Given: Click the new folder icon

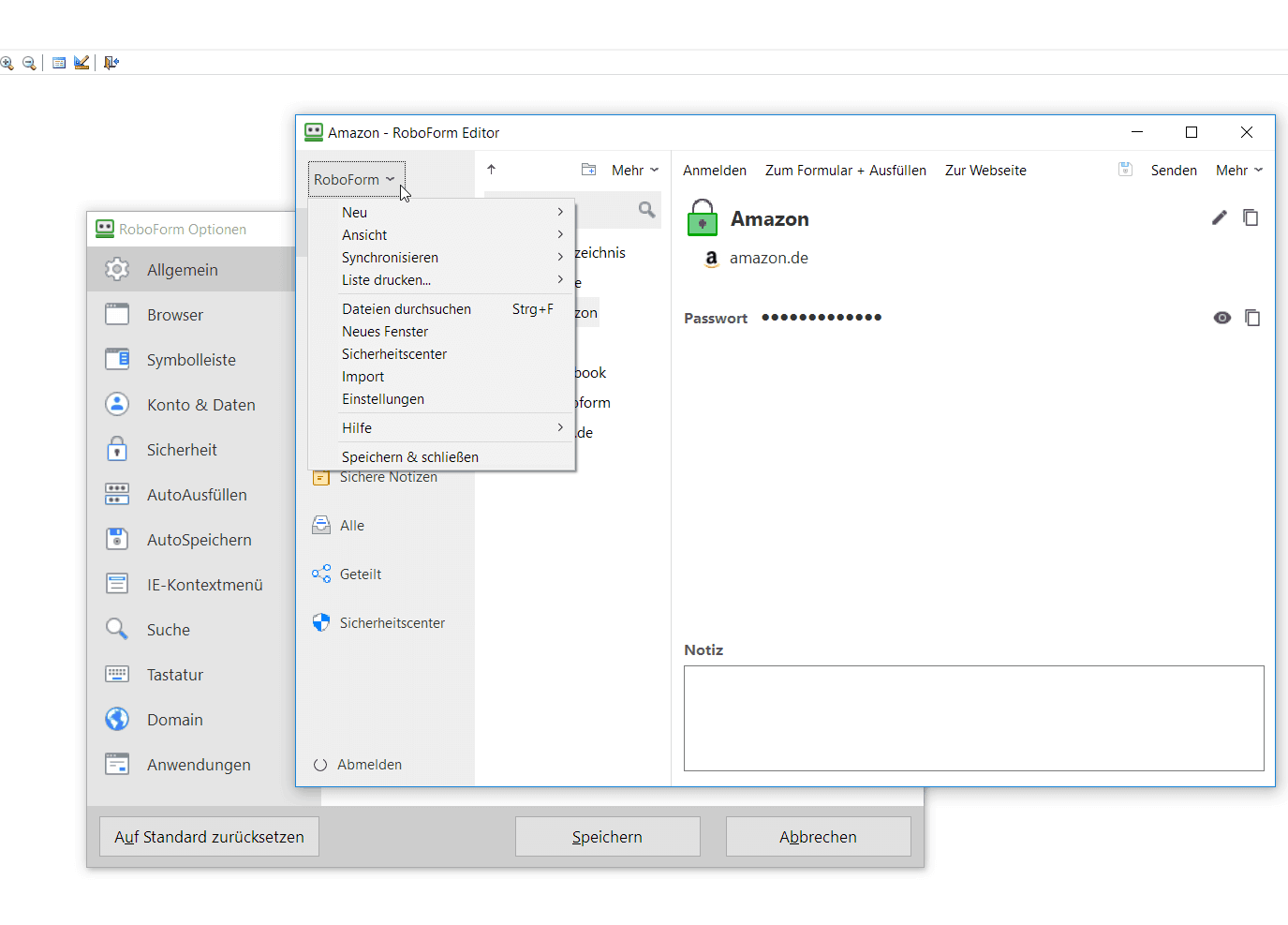Looking at the screenshot, I should (589, 170).
